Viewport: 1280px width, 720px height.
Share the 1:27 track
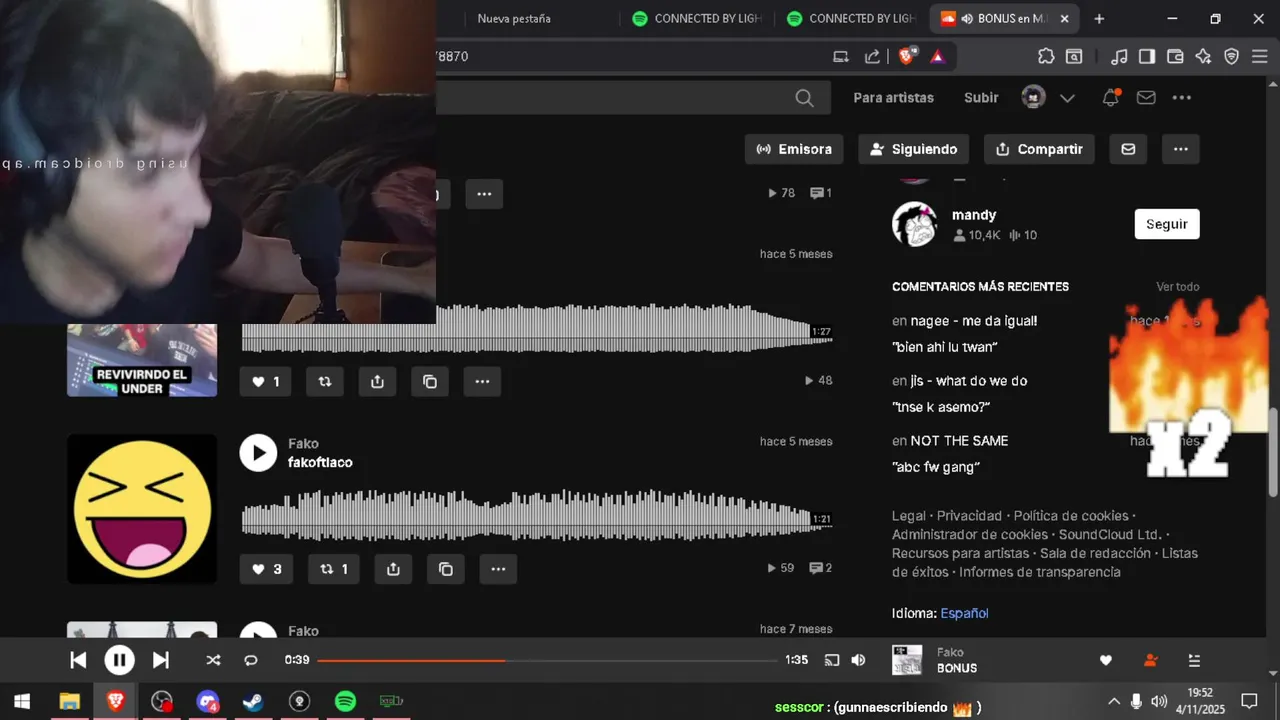tap(377, 381)
